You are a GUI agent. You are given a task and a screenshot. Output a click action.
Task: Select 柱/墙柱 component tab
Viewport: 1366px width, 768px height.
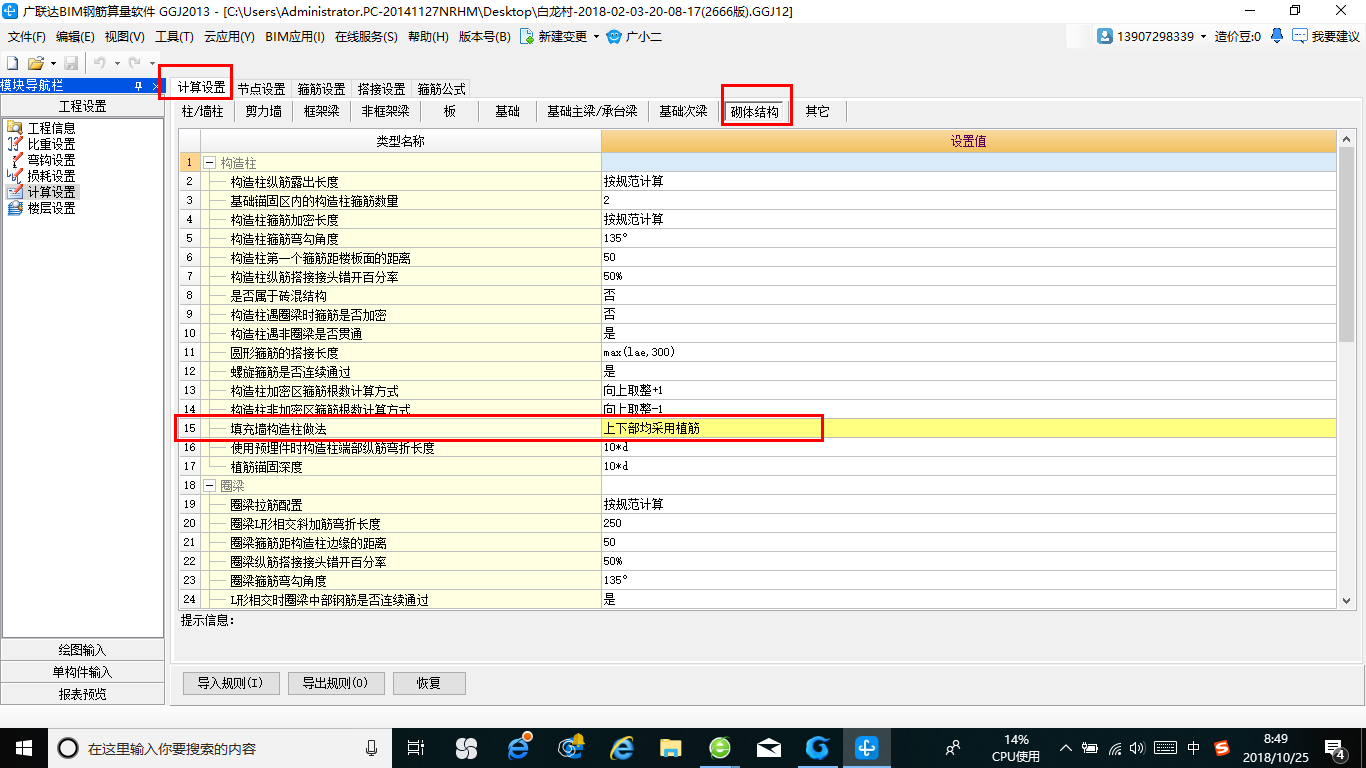click(202, 111)
